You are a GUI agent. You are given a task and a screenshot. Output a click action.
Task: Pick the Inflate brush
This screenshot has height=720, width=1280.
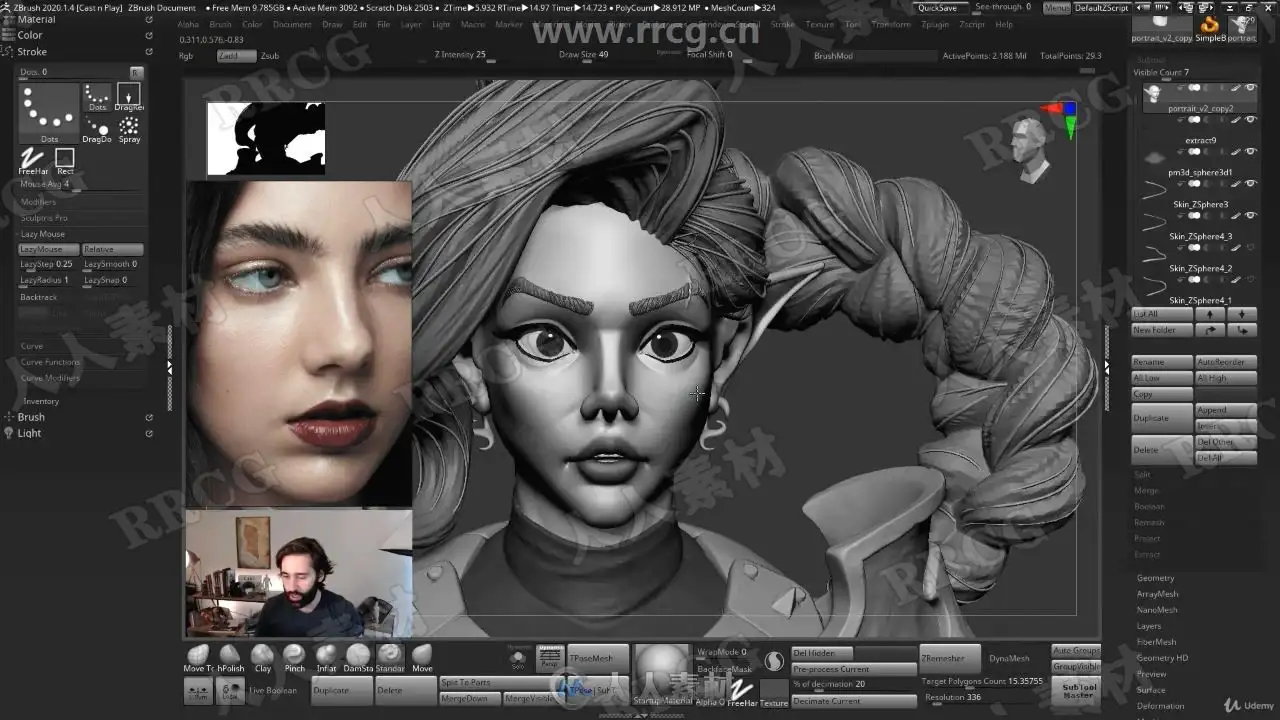326,658
